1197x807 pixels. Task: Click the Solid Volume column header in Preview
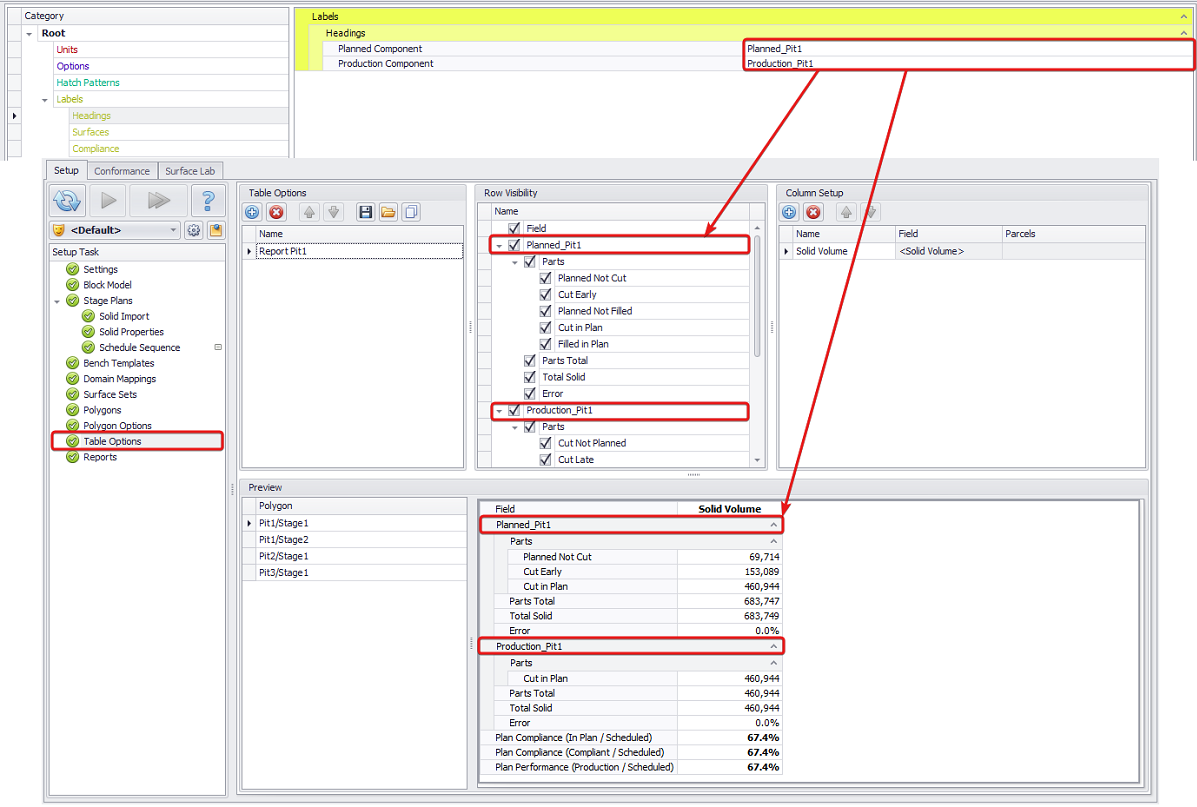click(x=729, y=508)
